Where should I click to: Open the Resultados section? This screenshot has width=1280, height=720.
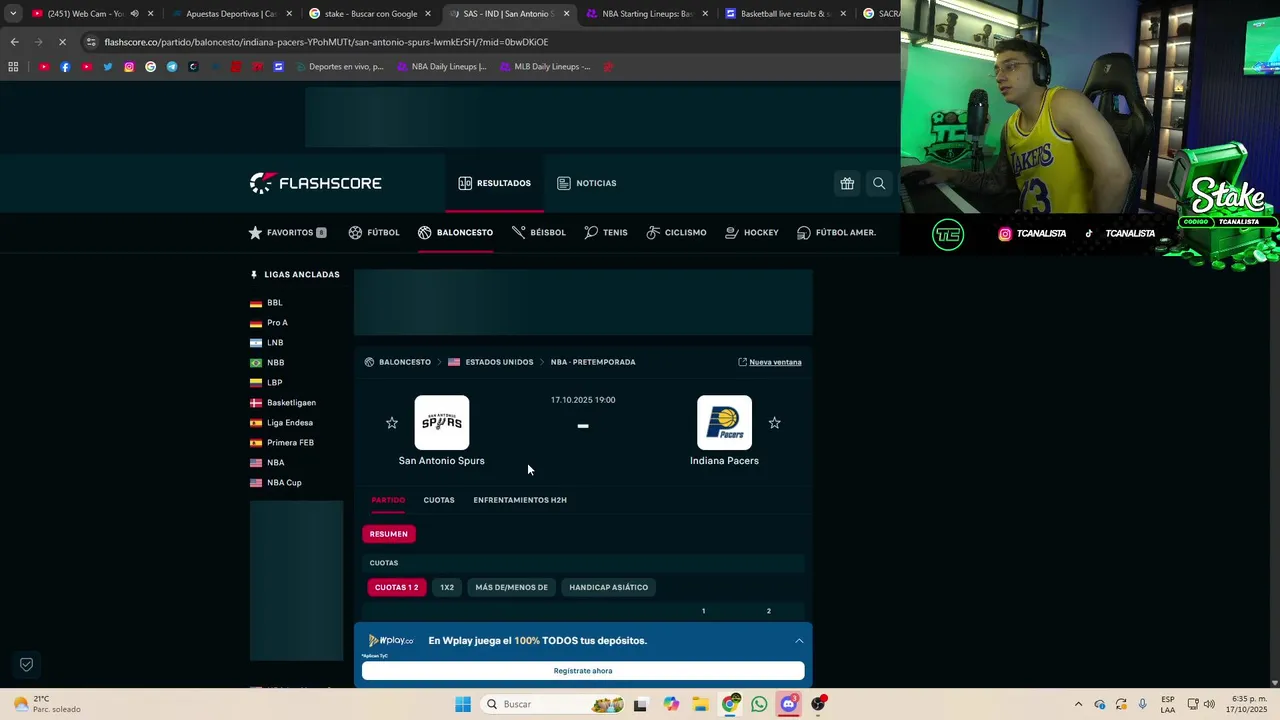[494, 183]
